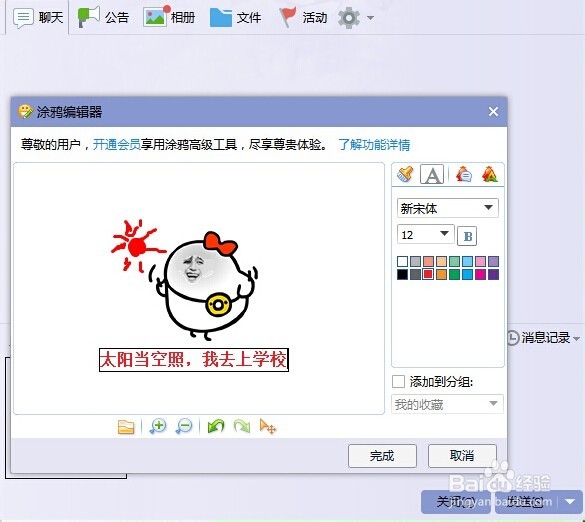Screen dimensions: 585x522
Task: Open the font size 12 dropdown
Action: [x=426, y=235]
